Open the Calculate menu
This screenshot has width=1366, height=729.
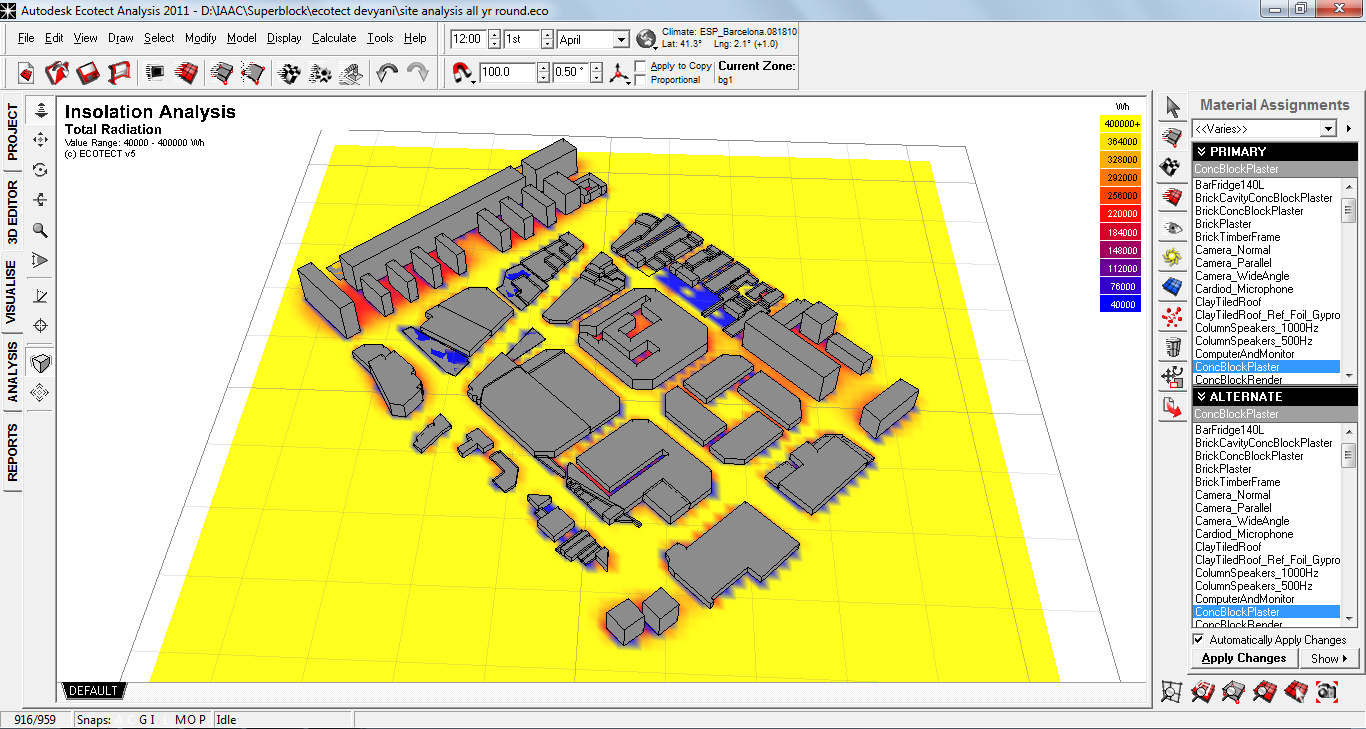333,38
